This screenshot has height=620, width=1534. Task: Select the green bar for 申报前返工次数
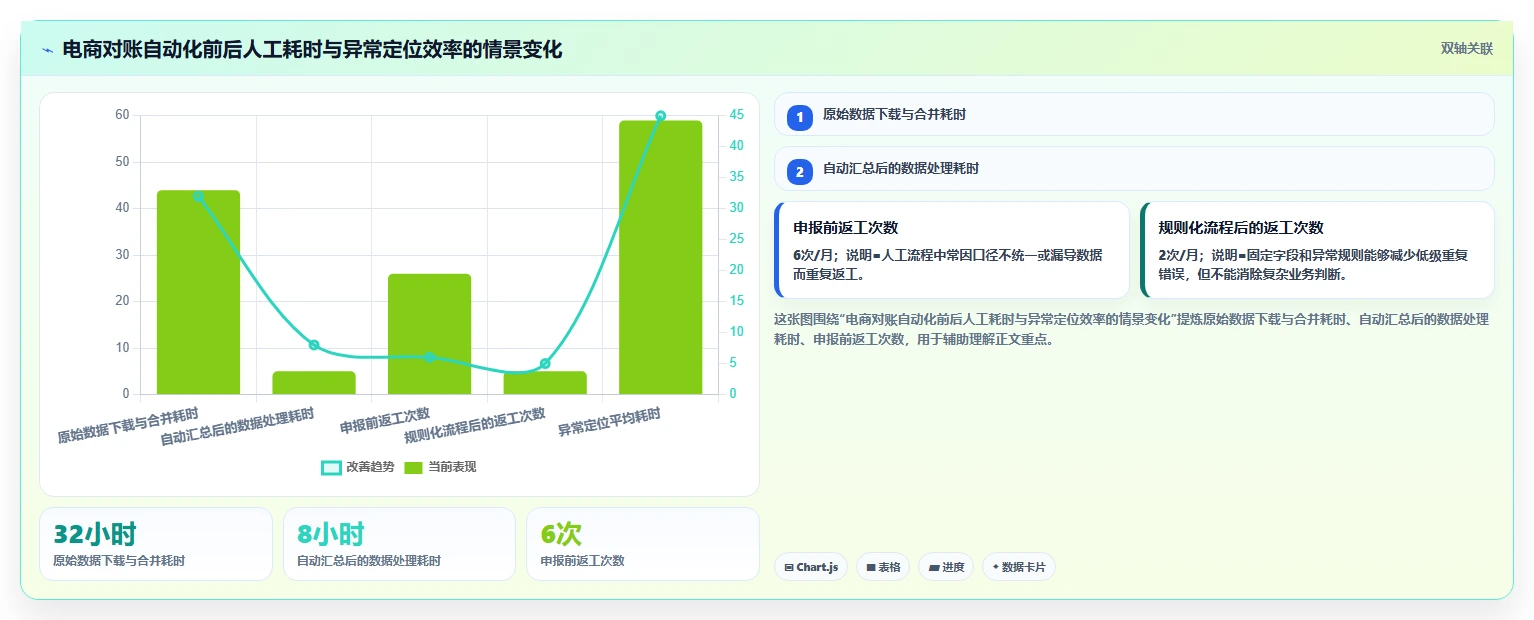[x=429, y=334]
